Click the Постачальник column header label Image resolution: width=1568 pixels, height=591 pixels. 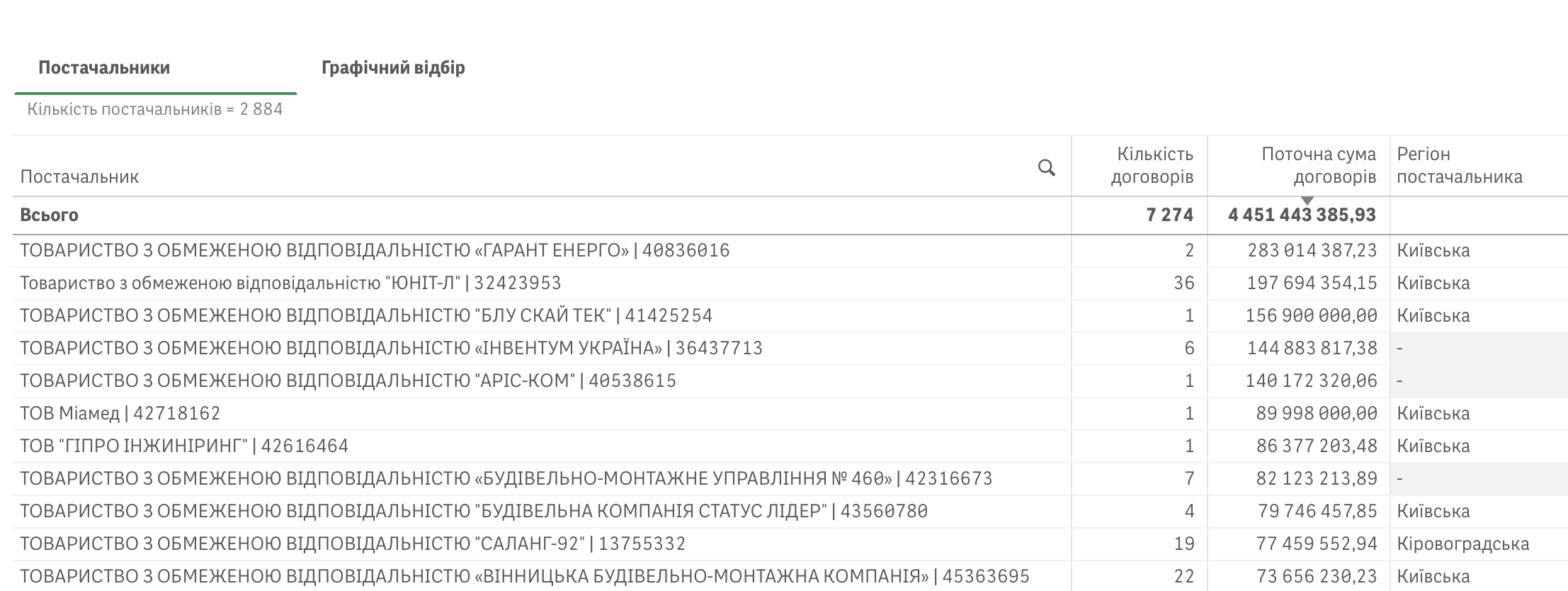tap(79, 176)
